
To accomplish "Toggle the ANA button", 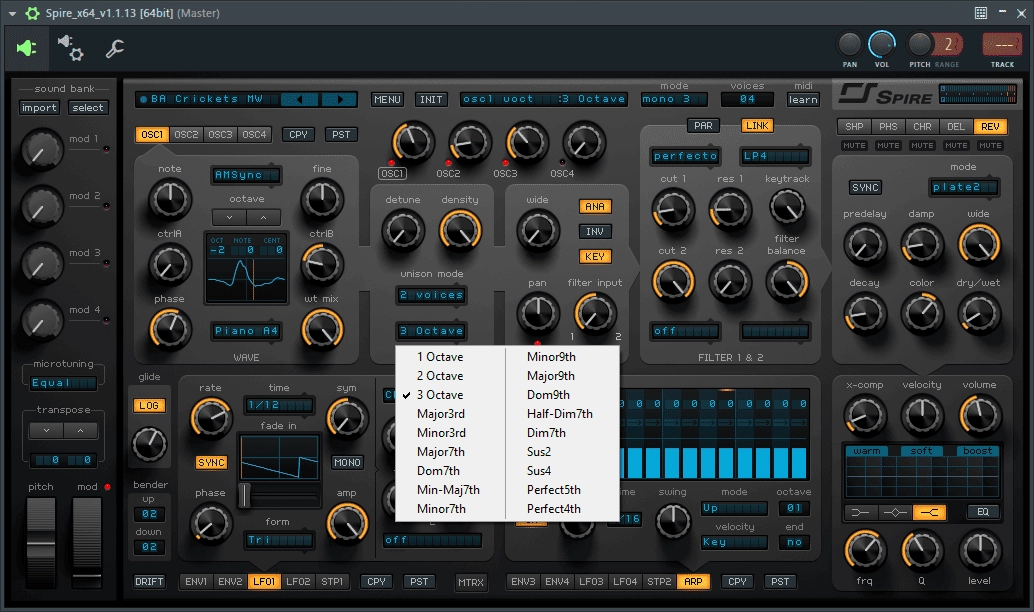I will click(595, 206).
